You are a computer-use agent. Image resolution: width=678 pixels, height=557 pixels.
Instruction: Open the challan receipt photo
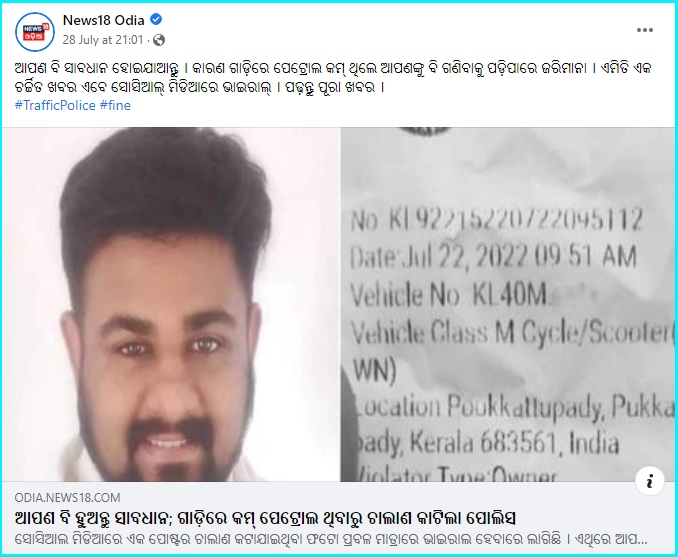point(508,304)
